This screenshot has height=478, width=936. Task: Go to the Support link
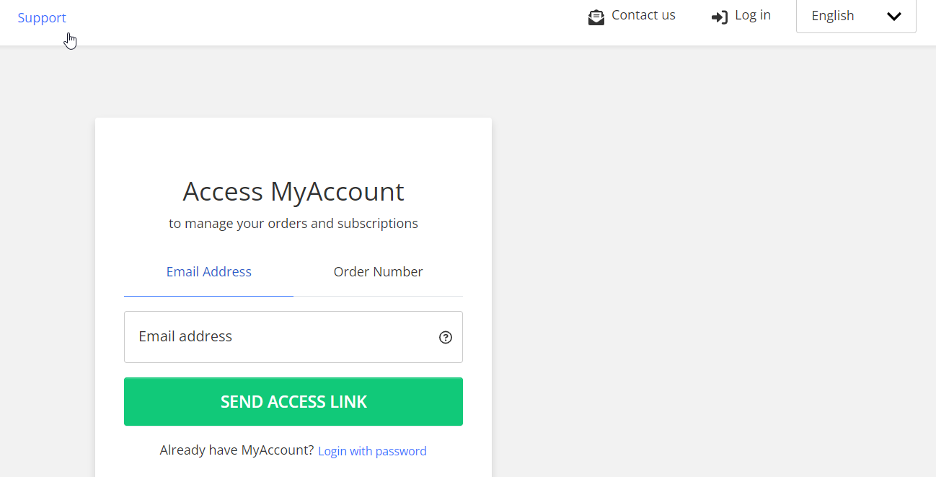(42, 18)
